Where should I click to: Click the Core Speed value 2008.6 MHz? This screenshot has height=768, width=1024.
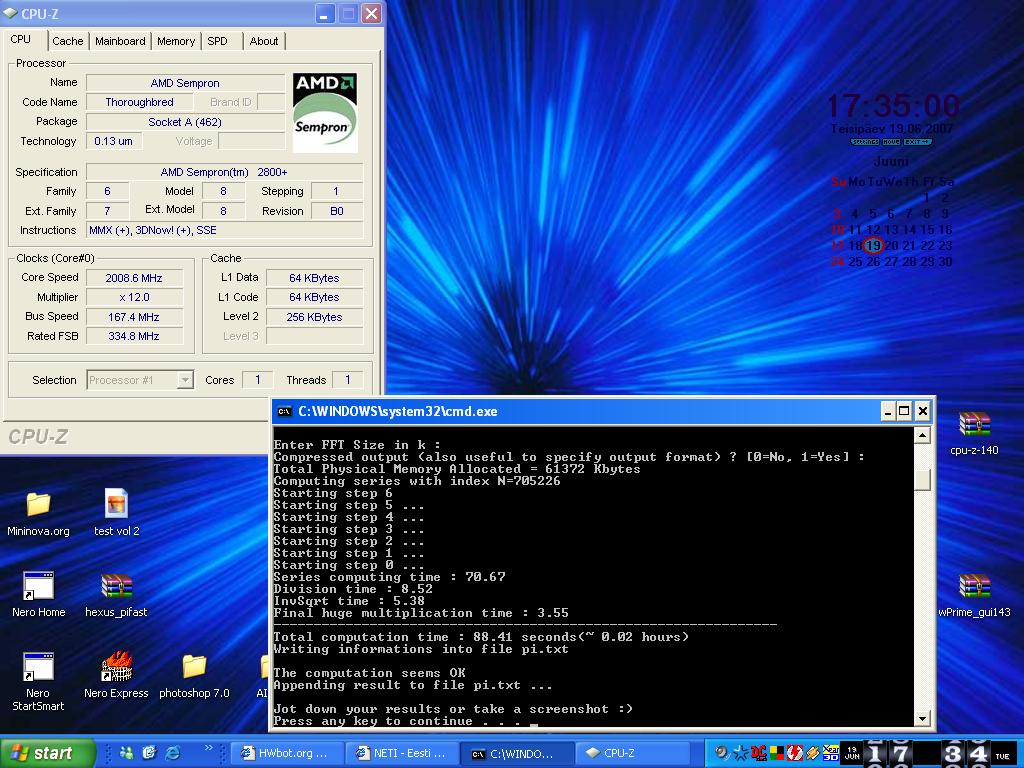[134, 278]
